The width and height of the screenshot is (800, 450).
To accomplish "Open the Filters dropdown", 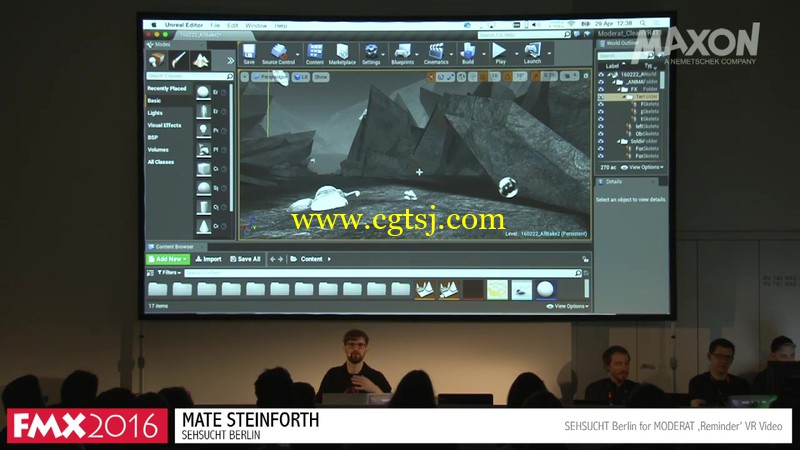I will [x=169, y=272].
